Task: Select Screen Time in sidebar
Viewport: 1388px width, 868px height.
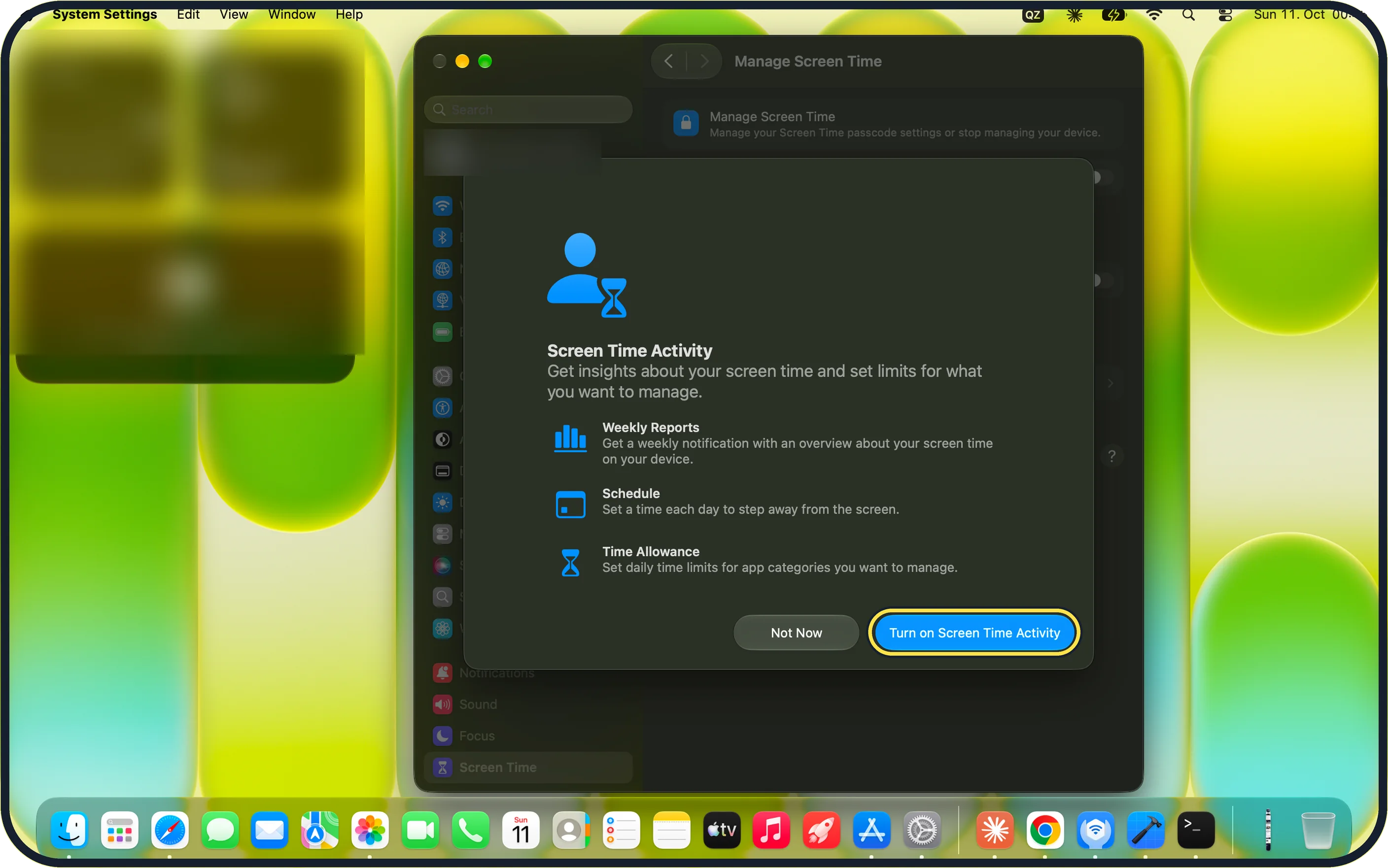Action: click(x=528, y=767)
